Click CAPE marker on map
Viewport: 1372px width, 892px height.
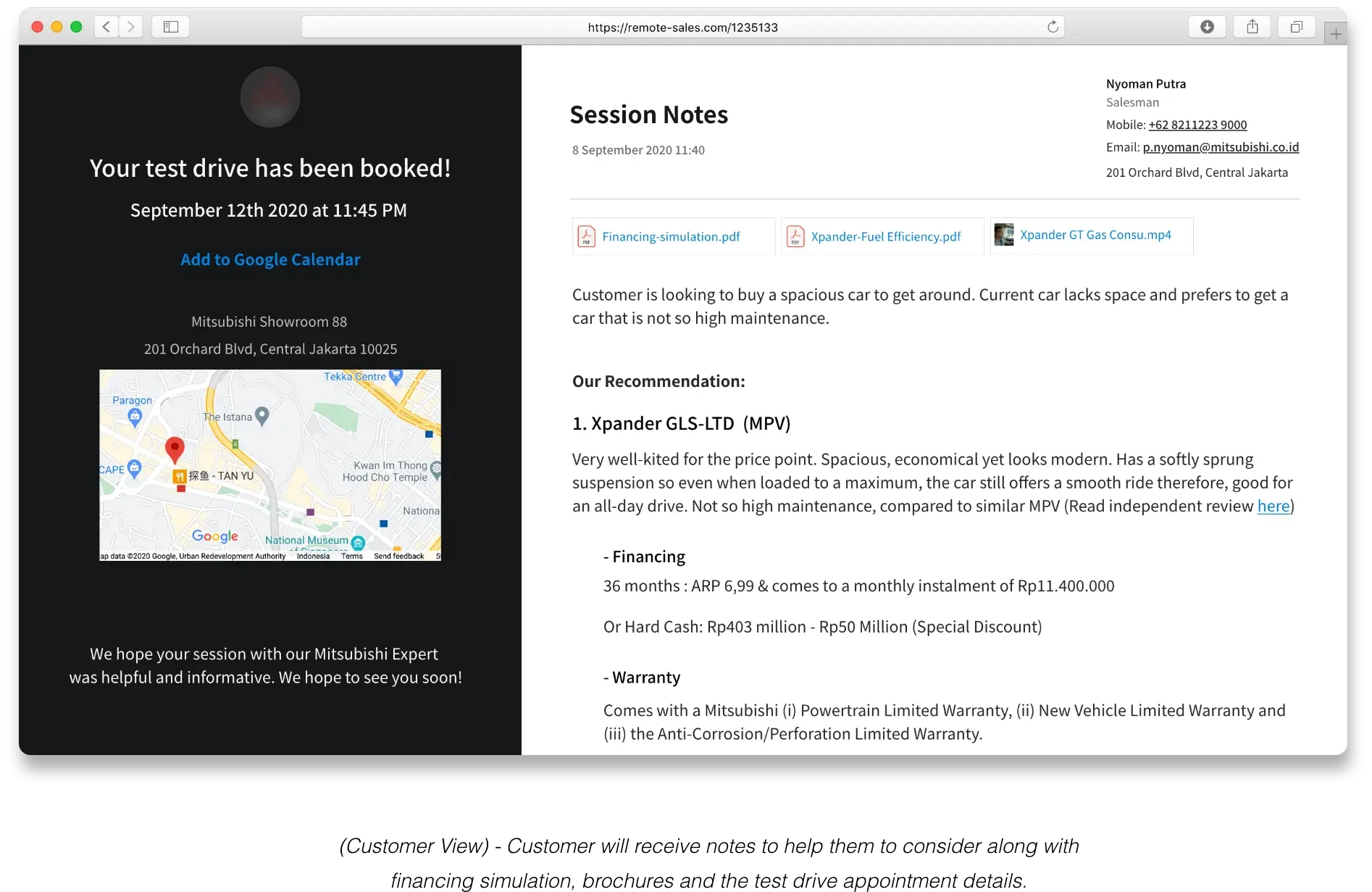coord(134,469)
